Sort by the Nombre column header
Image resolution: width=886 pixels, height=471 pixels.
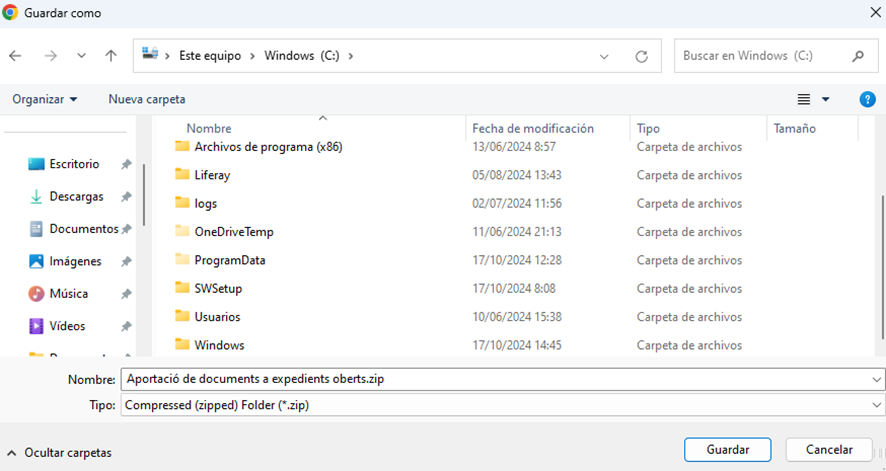209,129
